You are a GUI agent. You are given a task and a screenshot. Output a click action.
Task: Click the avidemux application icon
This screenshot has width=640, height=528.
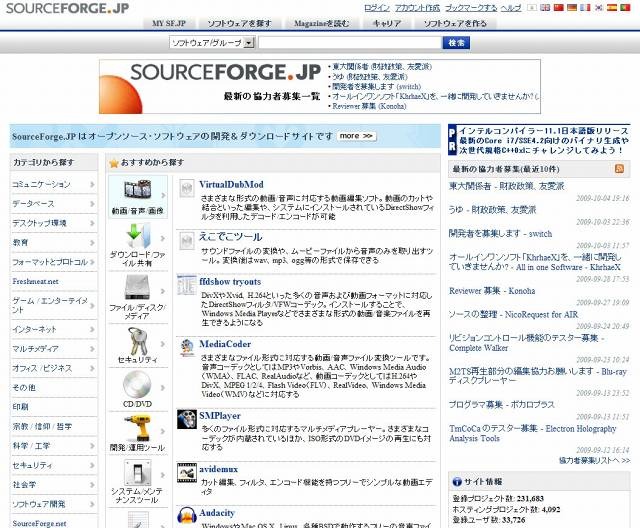click(x=186, y=470)
